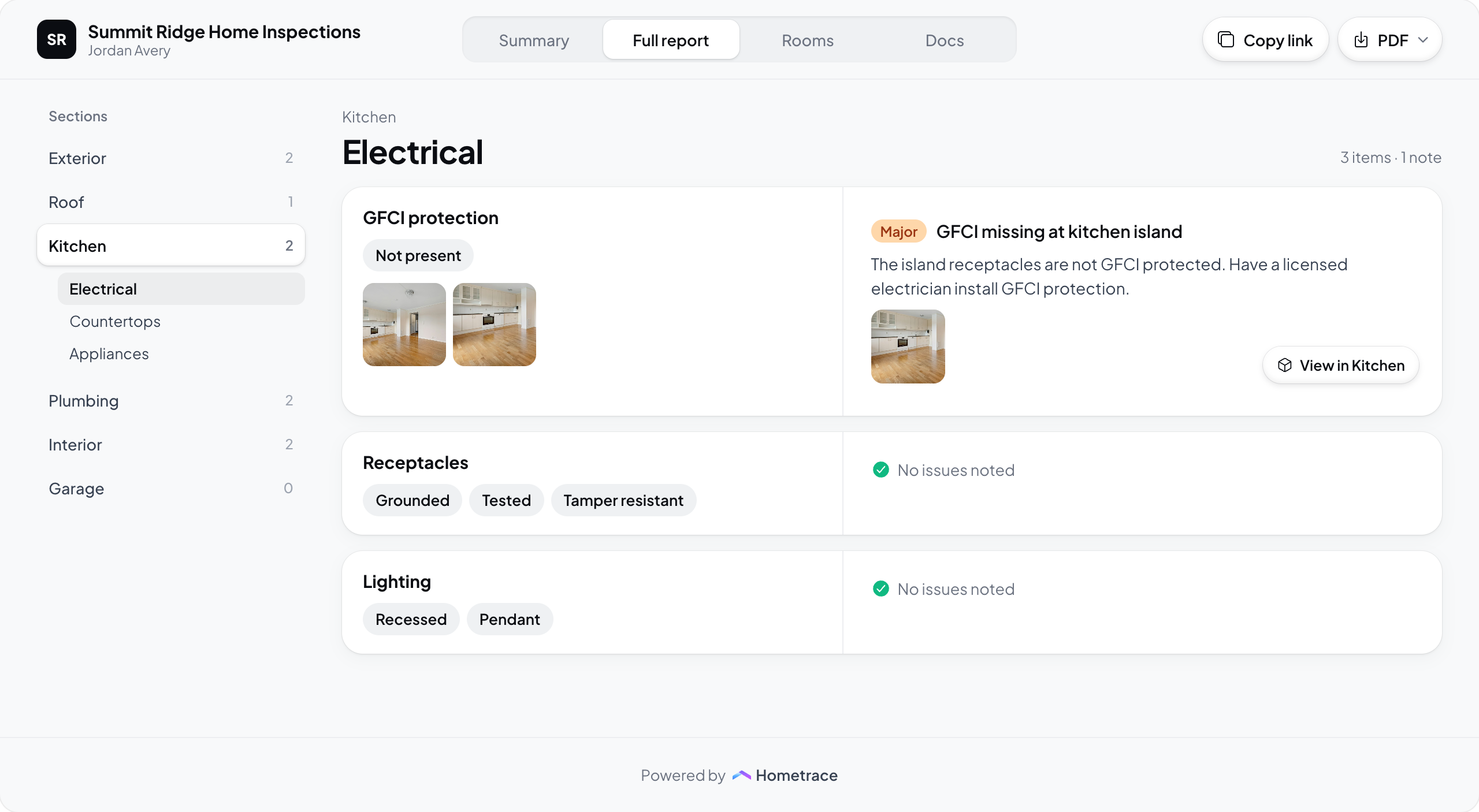The height and width of the screenshot is (812, 1479).
Task: Click the Grounded tag
Action: (413, 500)
